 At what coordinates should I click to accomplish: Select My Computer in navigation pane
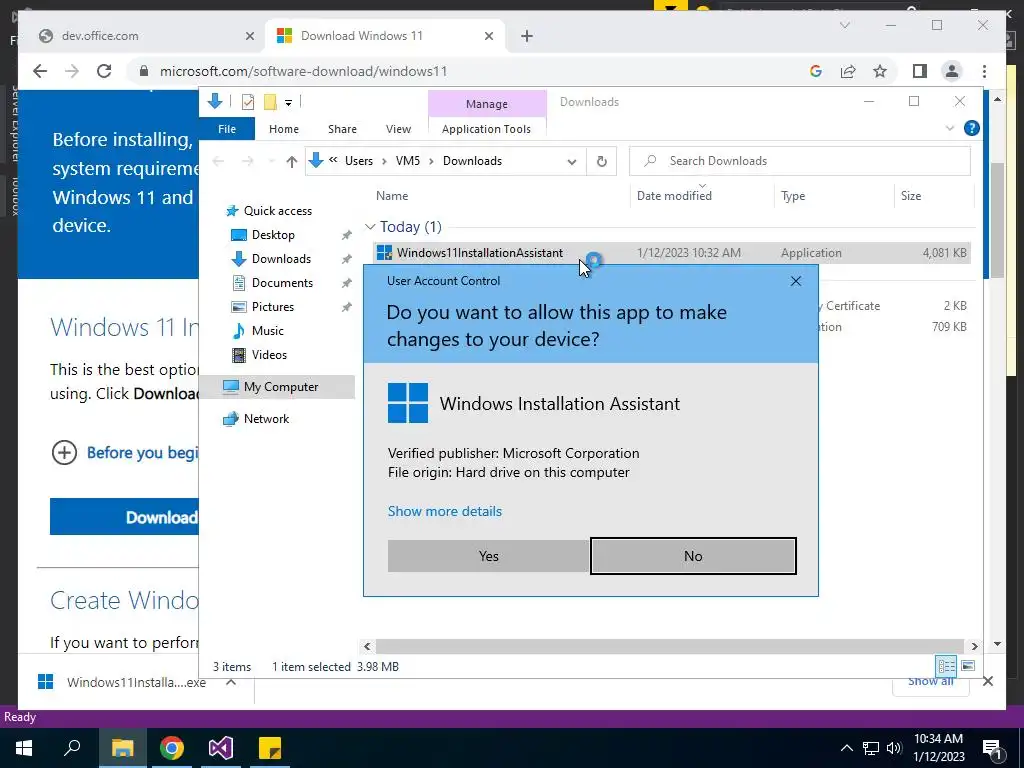click(281, 387)
